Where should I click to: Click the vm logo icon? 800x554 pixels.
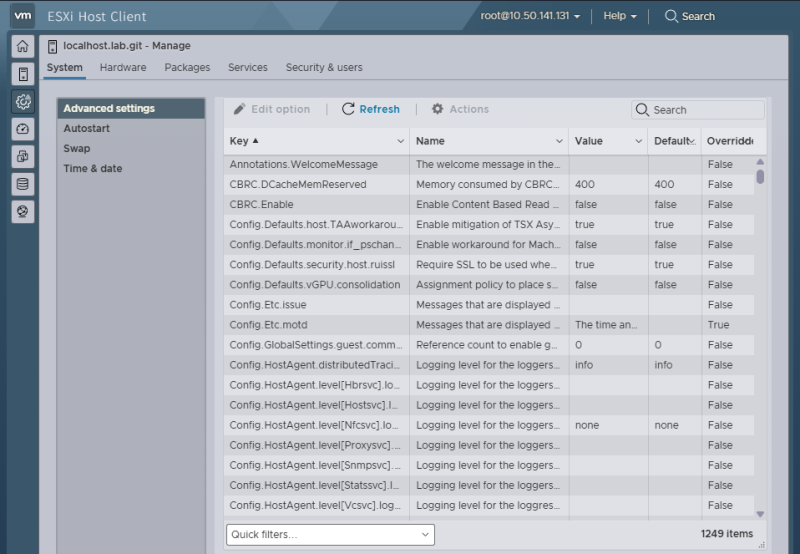[x=22, y=15]
